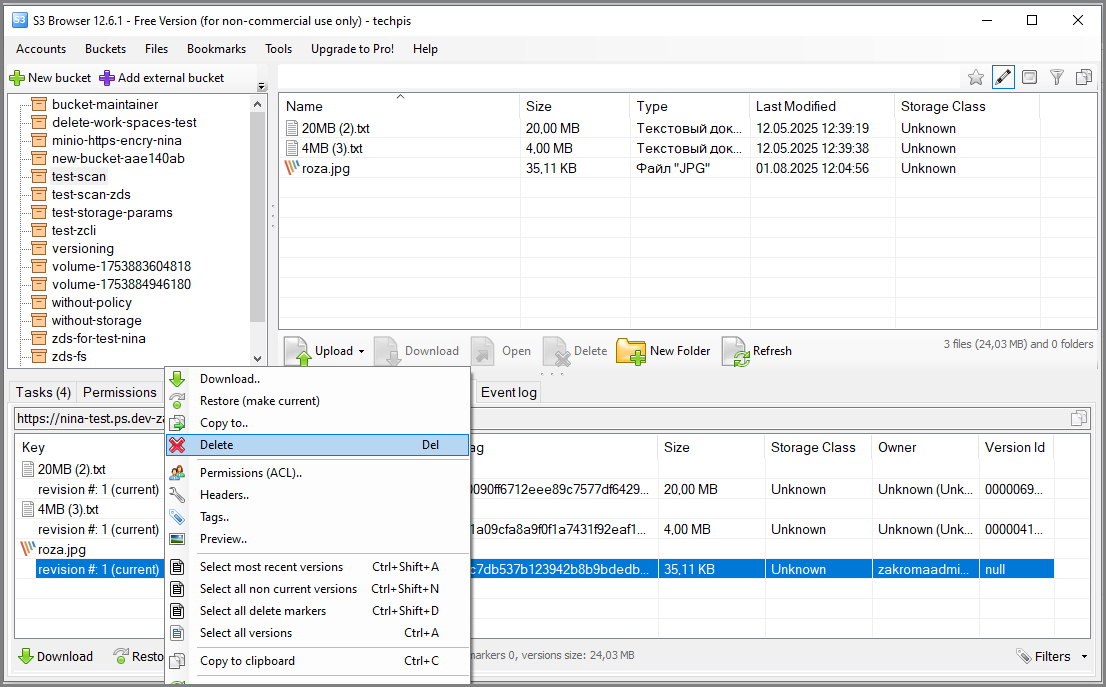The height and width of the screenshot is (687, 1106).
Task: Click the Permissions (ACL) users icon
Action: (177, 473)
